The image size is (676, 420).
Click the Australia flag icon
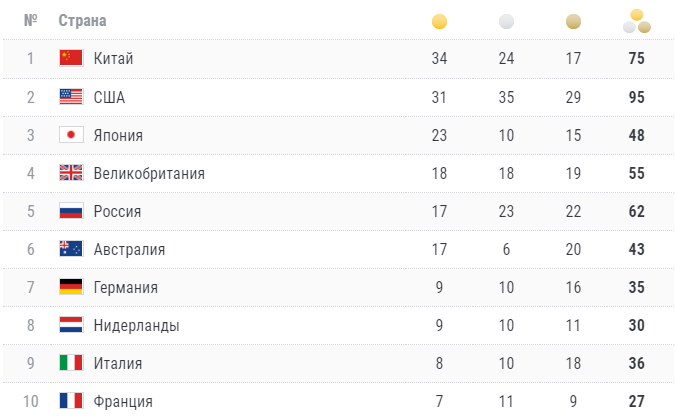pos(71,249)
